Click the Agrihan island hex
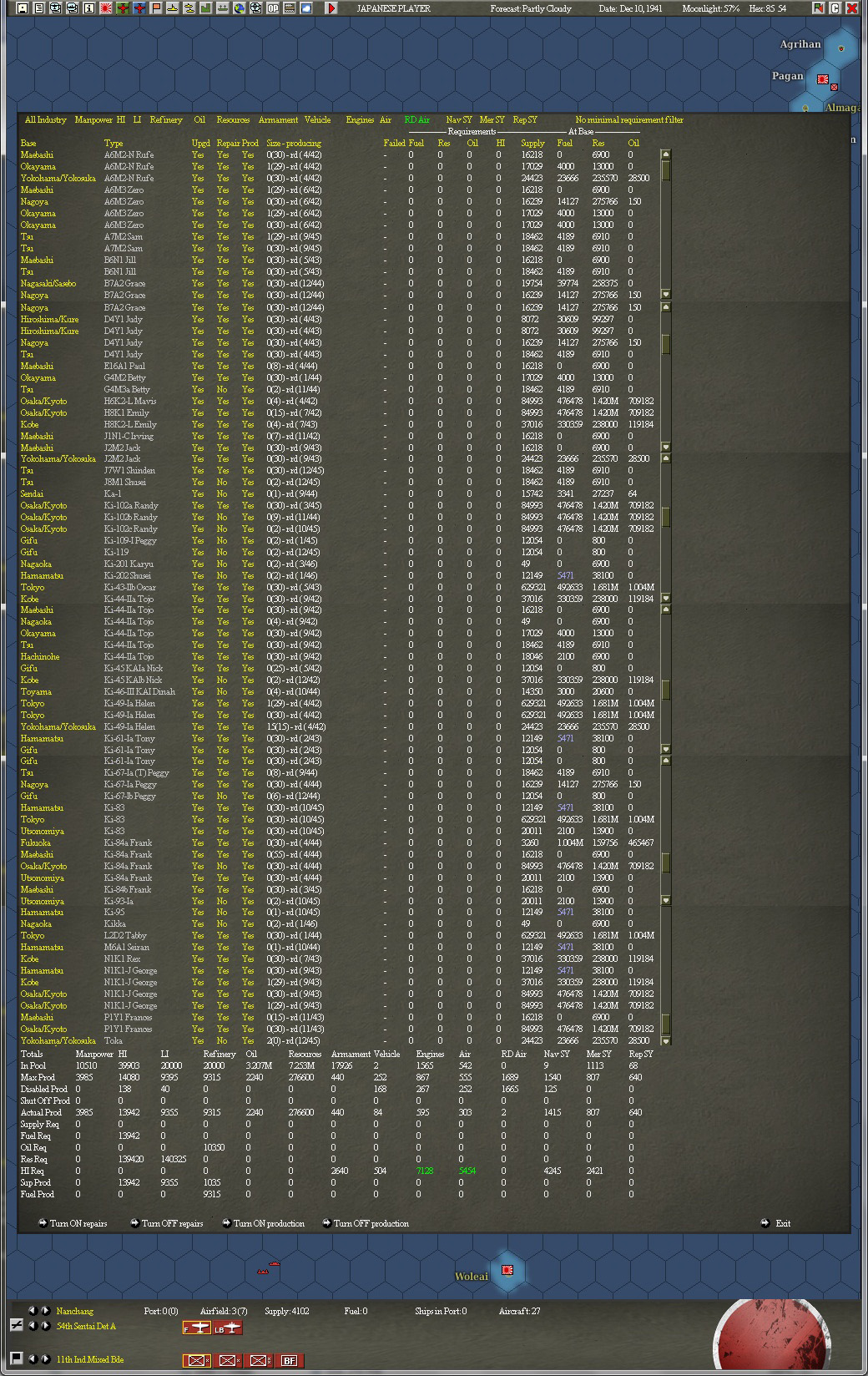This screenshot has height=1376, width=868. 841,48
